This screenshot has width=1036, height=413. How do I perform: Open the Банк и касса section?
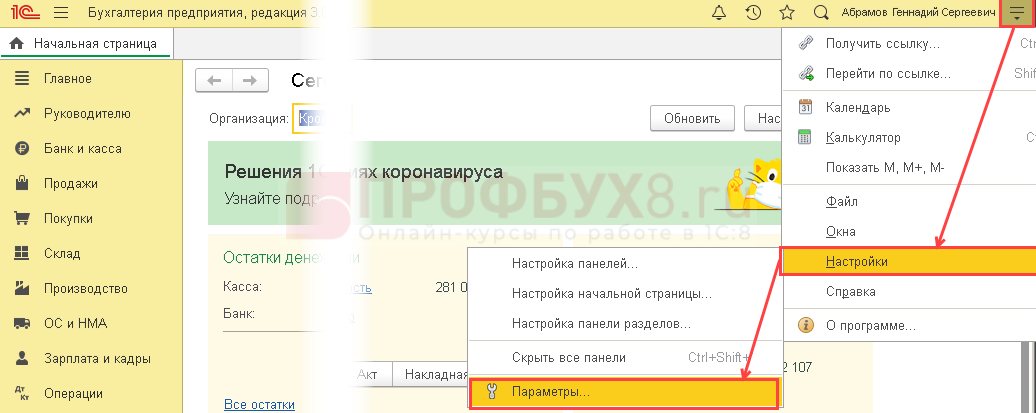82,149
